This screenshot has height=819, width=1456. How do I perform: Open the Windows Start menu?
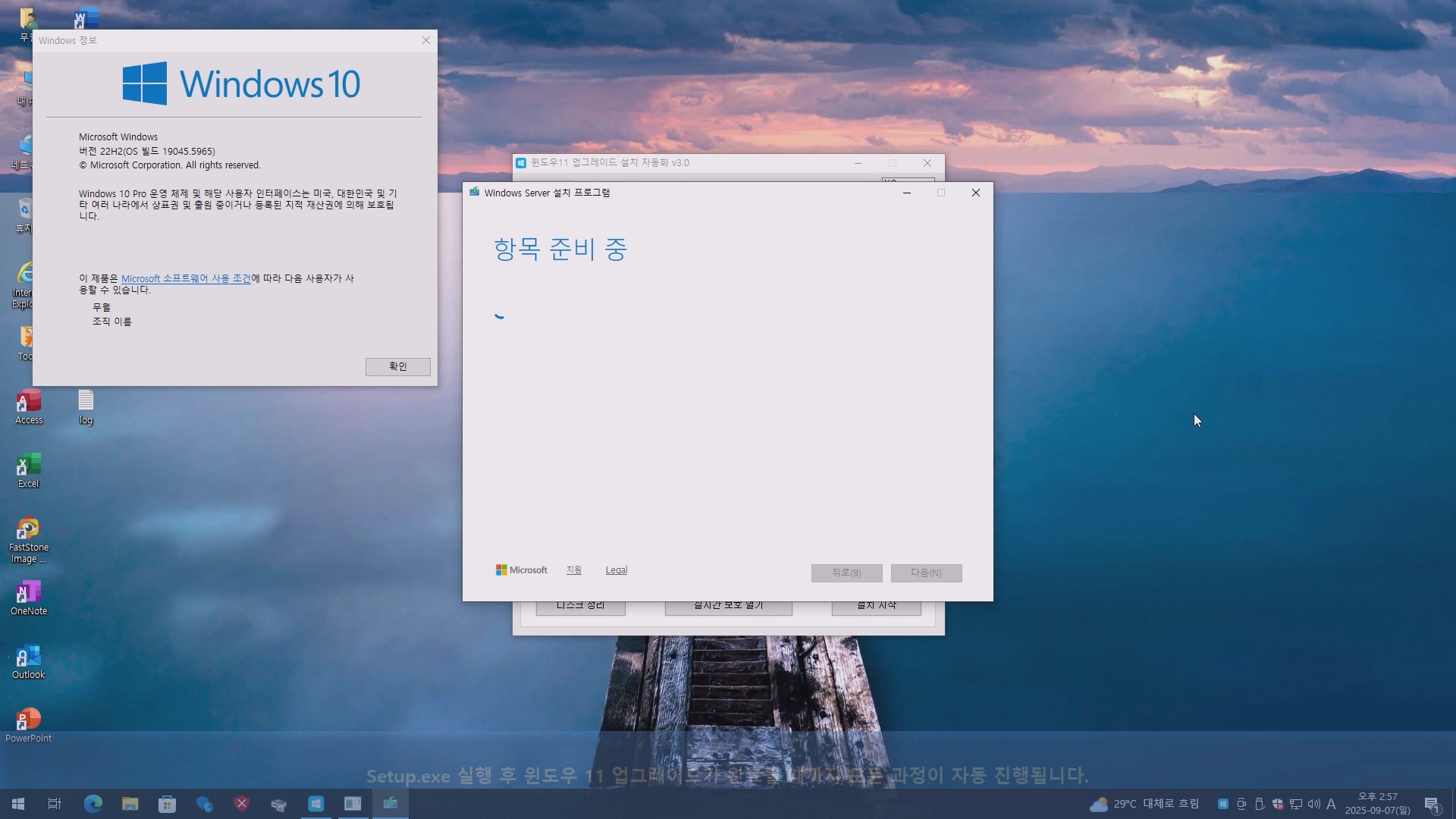[x=18, y=804]
